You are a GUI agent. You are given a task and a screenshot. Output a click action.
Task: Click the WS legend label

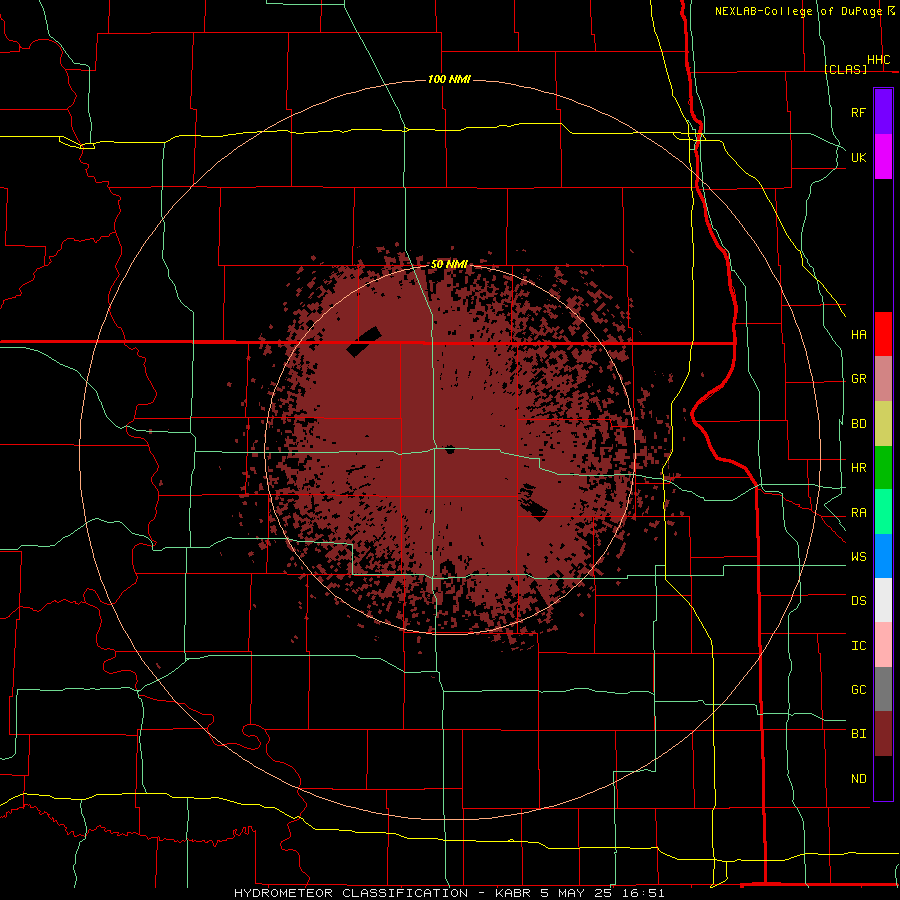coord(858,557)
